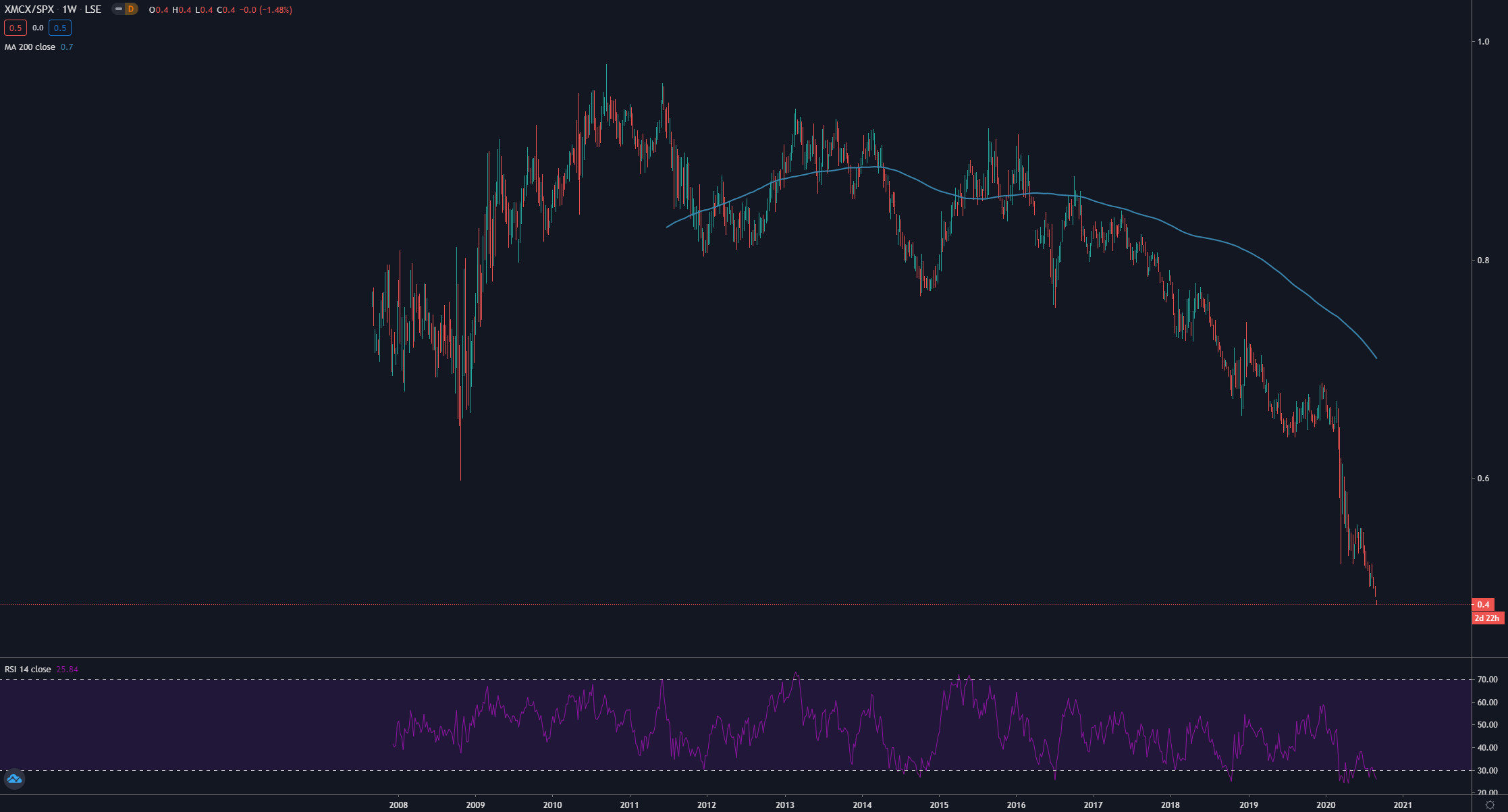Click the 2021 label on time axis
The image size is (1508, 812).
pos(1403,805)
